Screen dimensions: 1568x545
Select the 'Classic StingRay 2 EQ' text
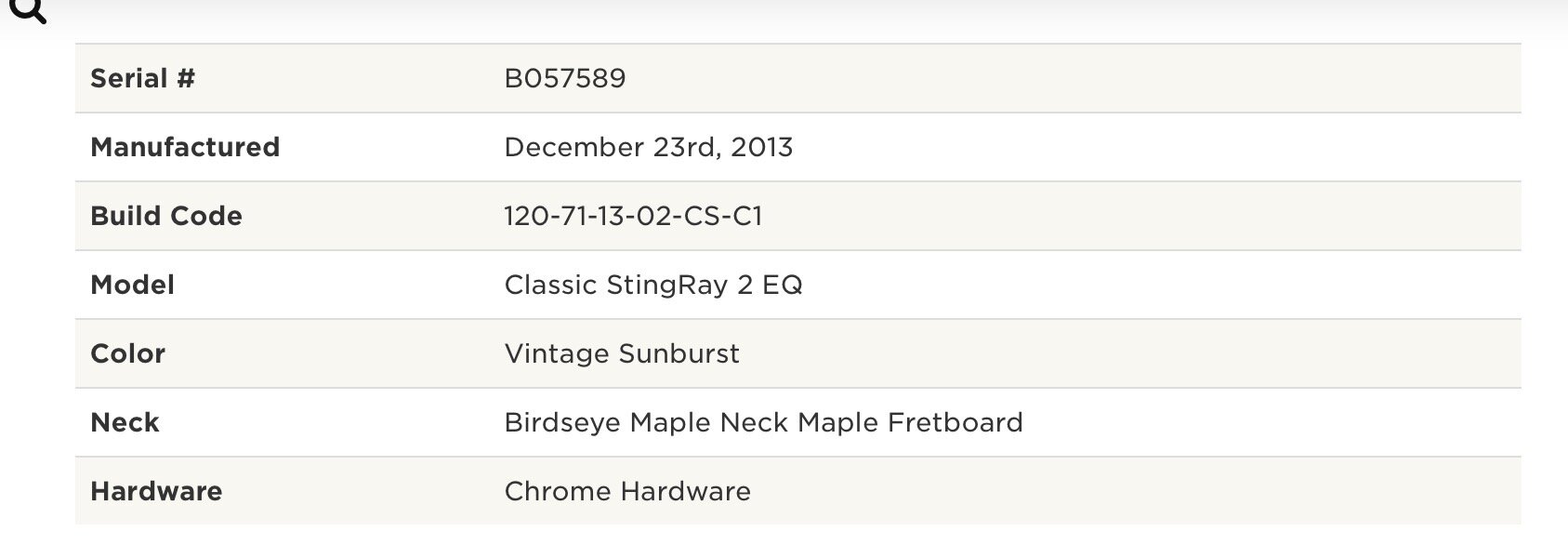click(x=653, y=285)
